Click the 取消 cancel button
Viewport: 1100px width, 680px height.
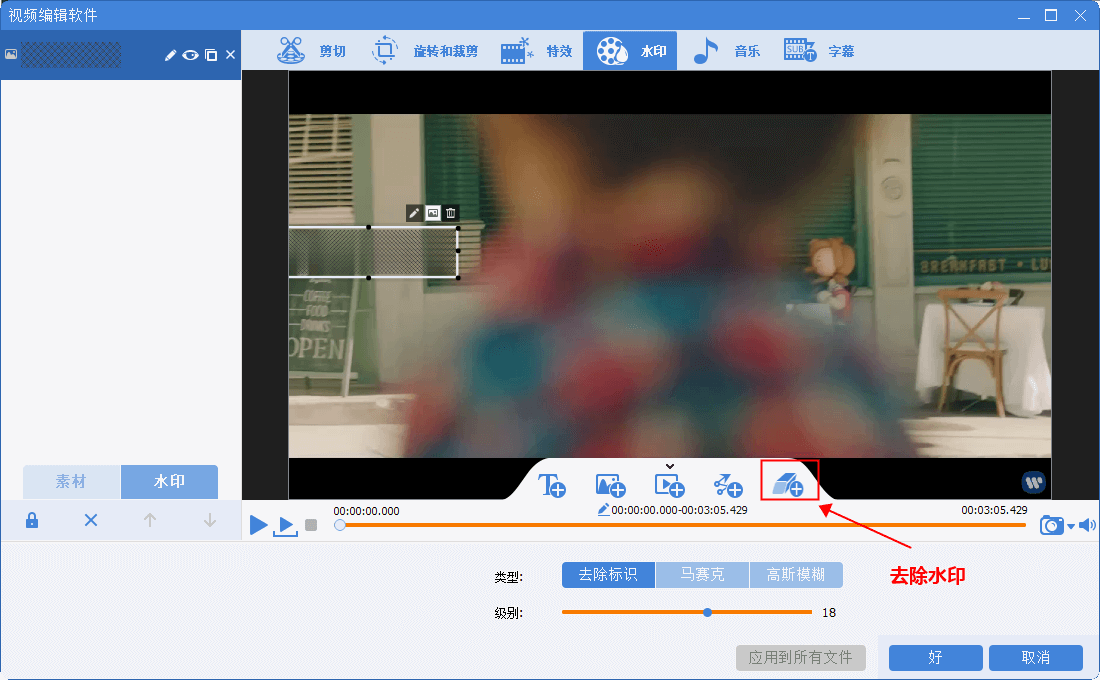click(x=1035, y=658)
